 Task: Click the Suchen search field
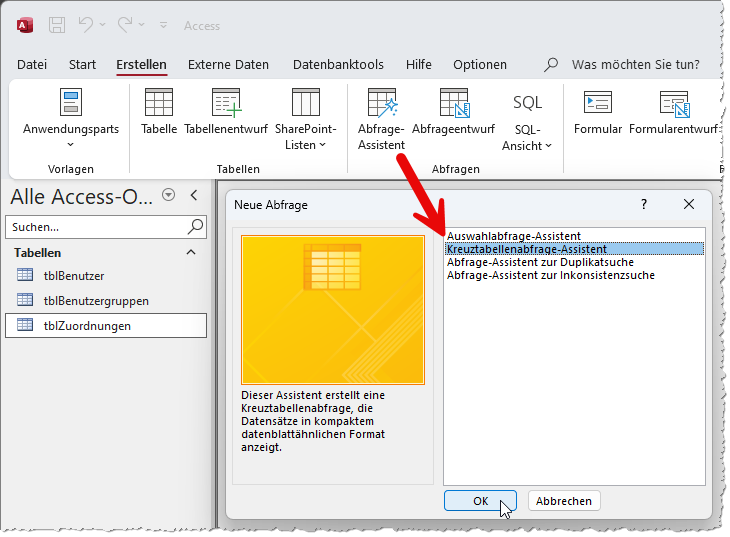[x=95, y=227]
